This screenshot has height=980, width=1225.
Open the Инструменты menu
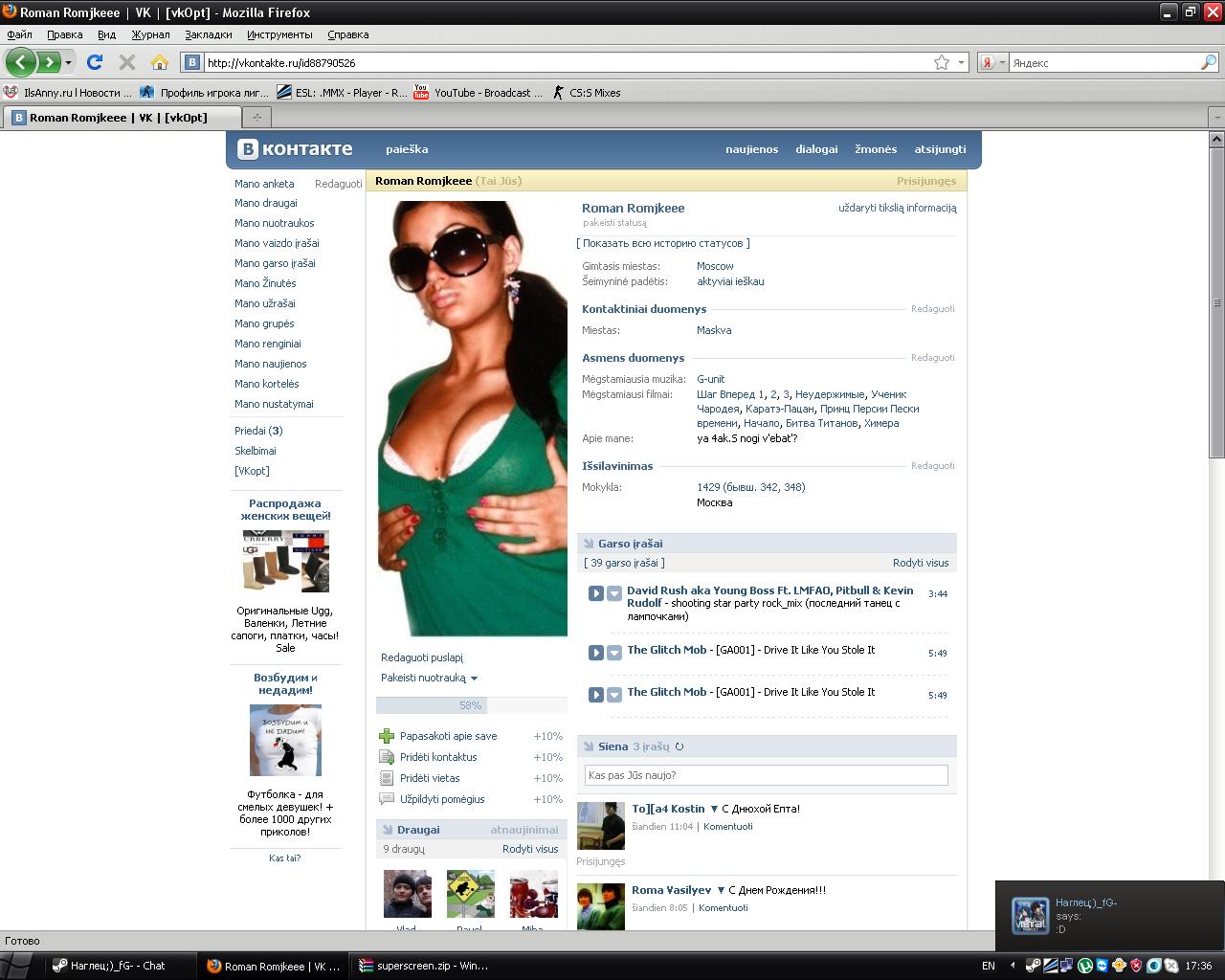(x=279, y=34)
